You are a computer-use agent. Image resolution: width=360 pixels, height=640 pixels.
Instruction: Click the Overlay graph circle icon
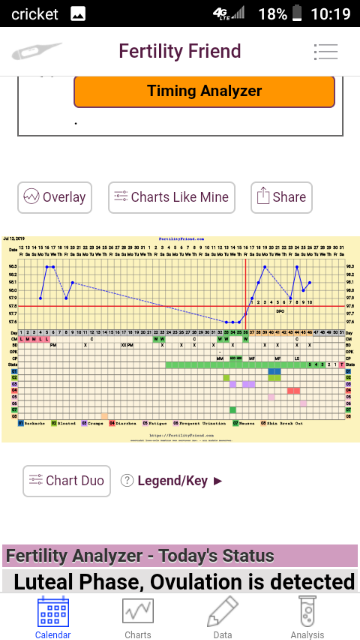(x=31, y=197)
